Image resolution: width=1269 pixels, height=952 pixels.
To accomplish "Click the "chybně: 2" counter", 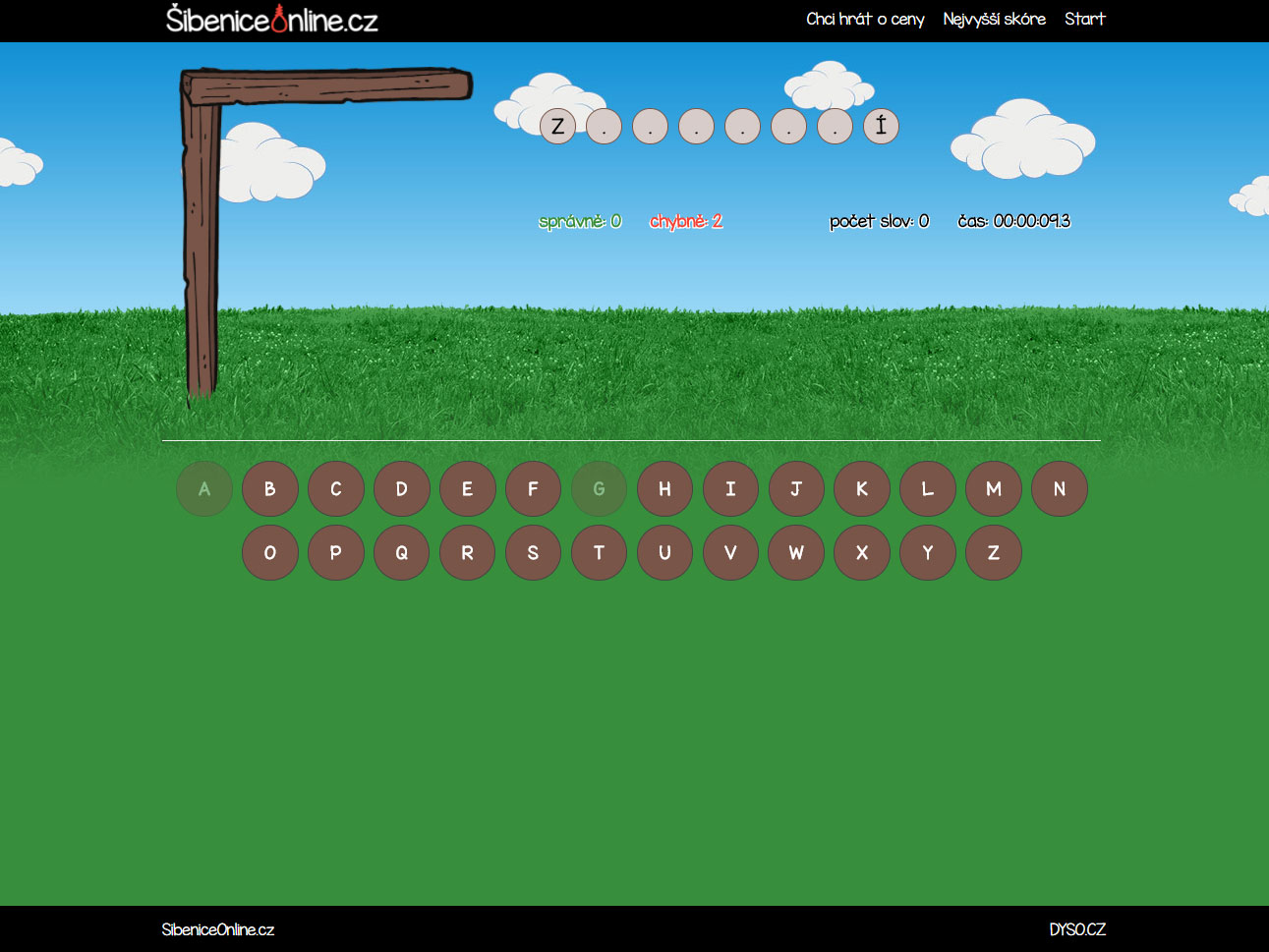I will pos(686,221).
